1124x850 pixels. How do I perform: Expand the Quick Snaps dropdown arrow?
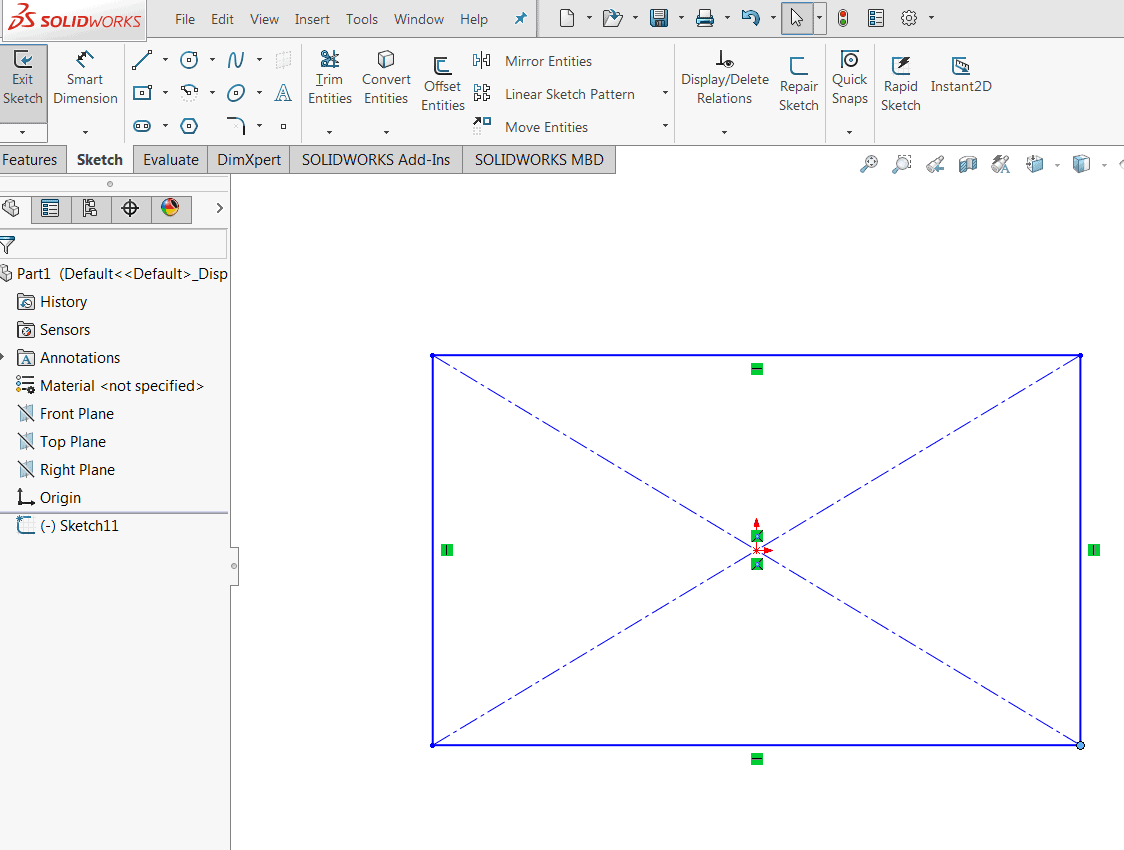(849, 133)
